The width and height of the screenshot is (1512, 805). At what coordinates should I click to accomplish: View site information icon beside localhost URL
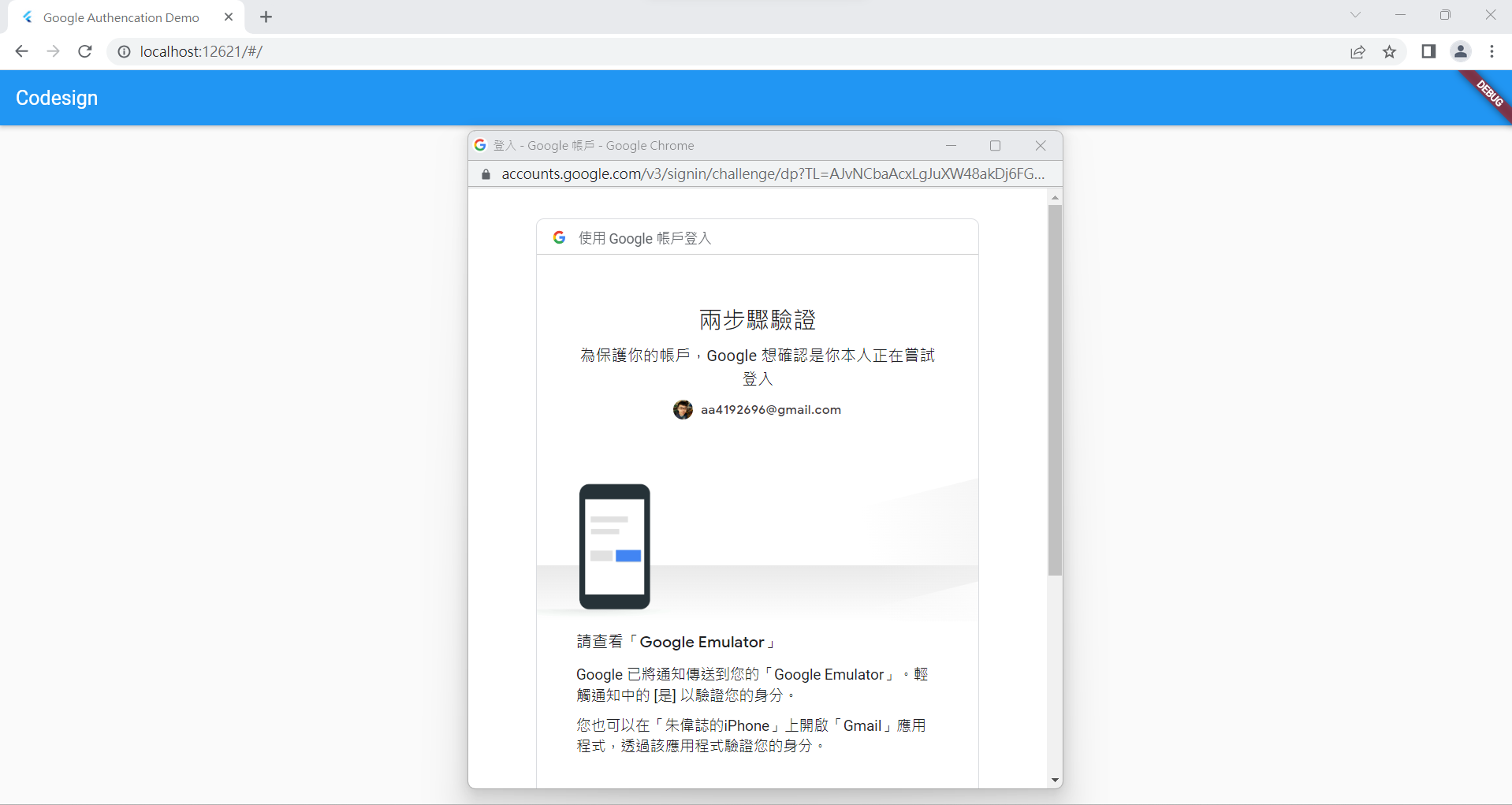(124, 51)
